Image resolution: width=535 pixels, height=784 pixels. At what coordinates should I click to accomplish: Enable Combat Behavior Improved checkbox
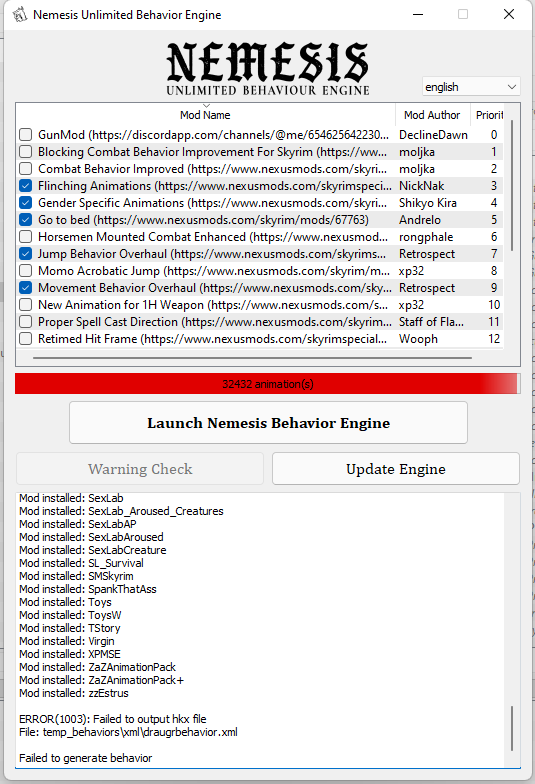[x=26, y=168]
